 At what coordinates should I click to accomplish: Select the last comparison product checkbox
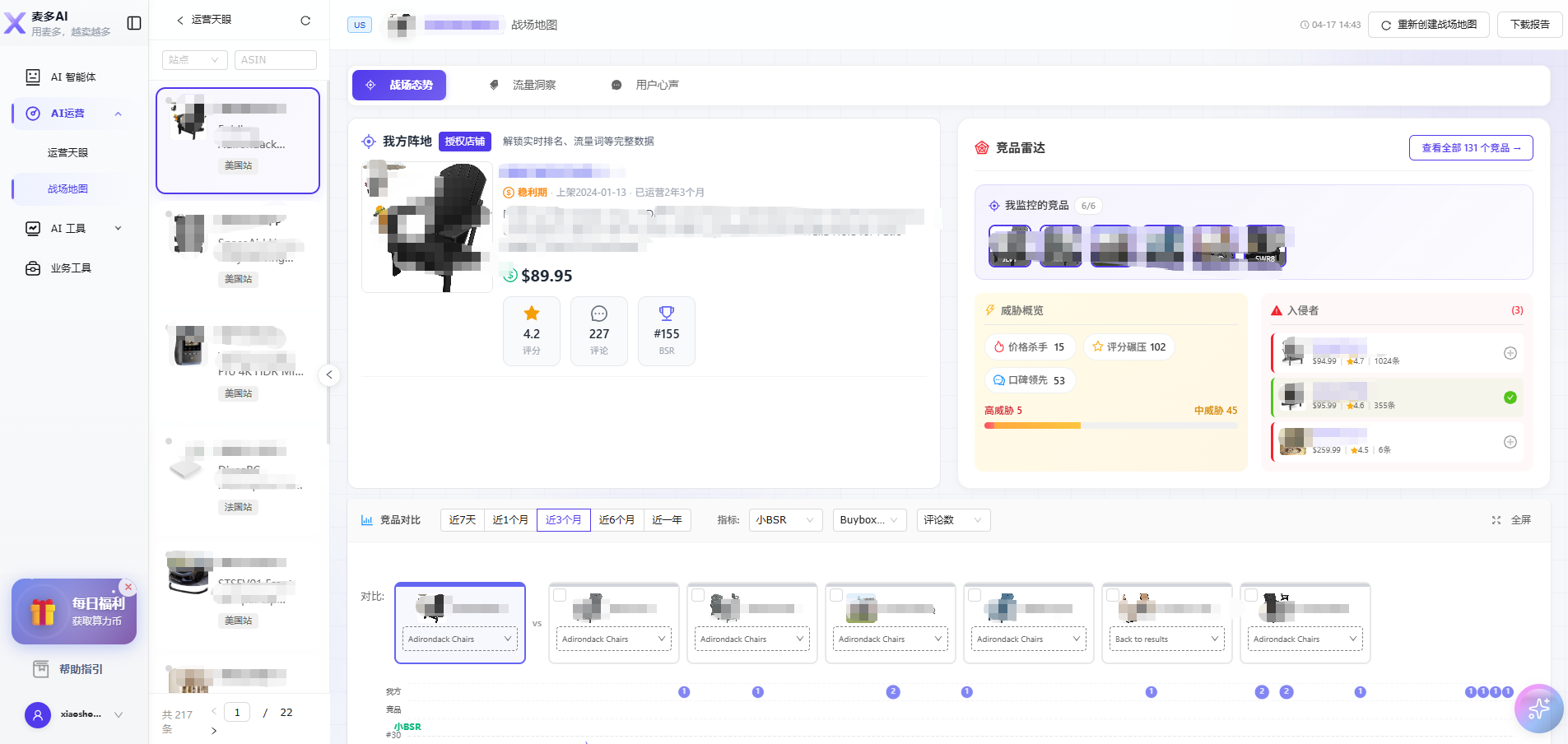[x=1252, y=594]
